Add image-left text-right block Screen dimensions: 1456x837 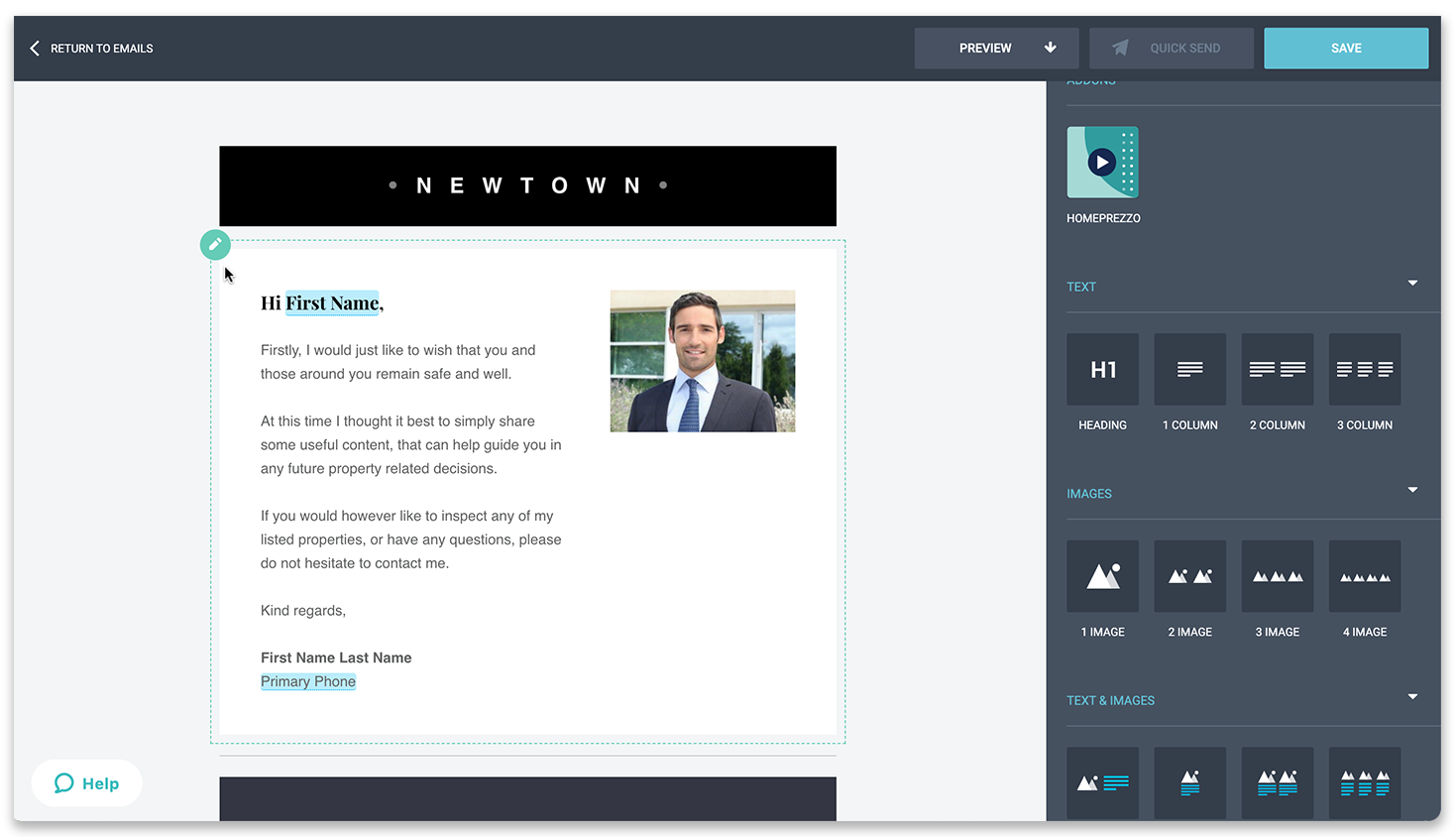click(x=1102, y=782)
